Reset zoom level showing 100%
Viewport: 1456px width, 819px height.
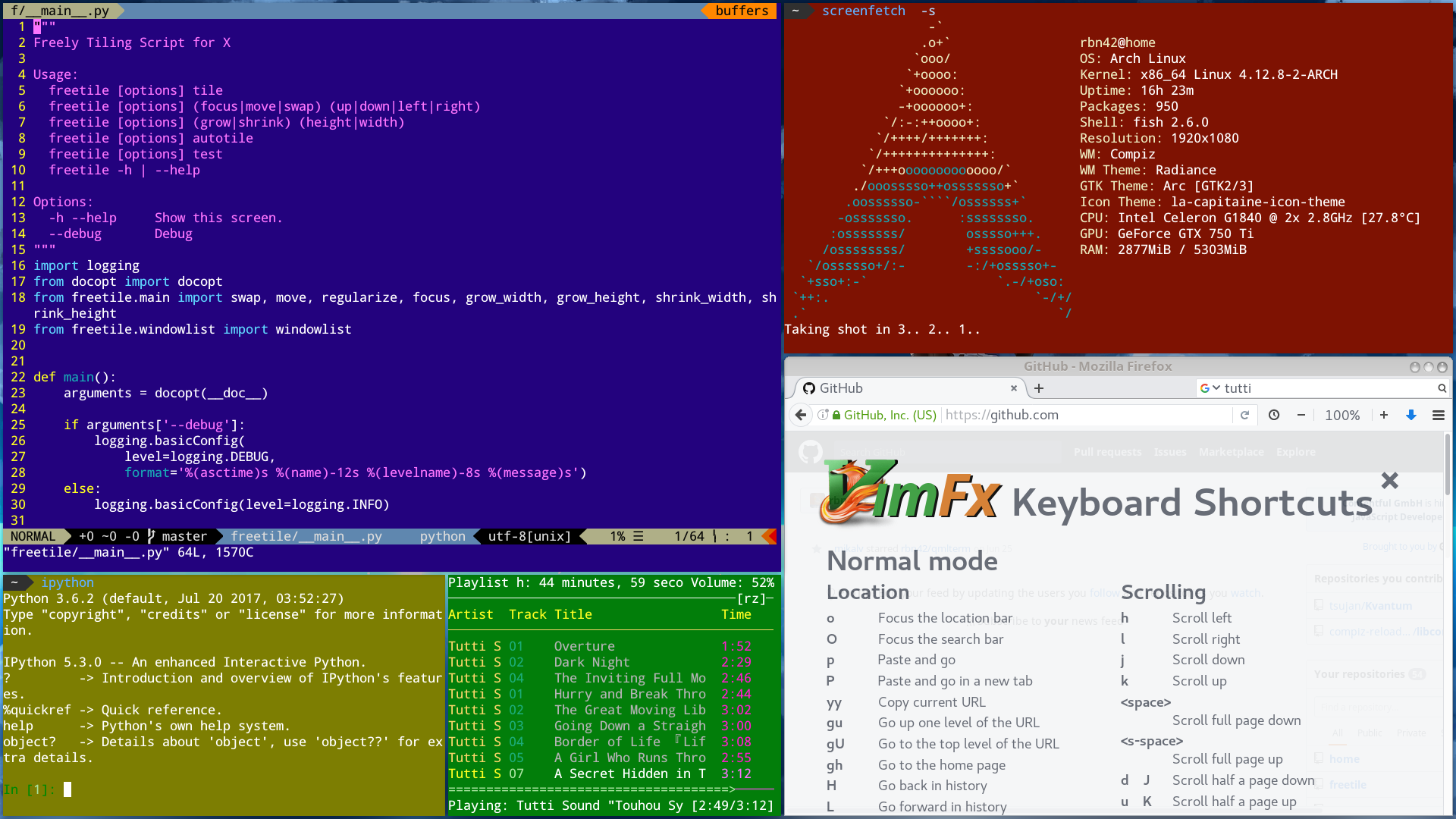(1342, 415)
